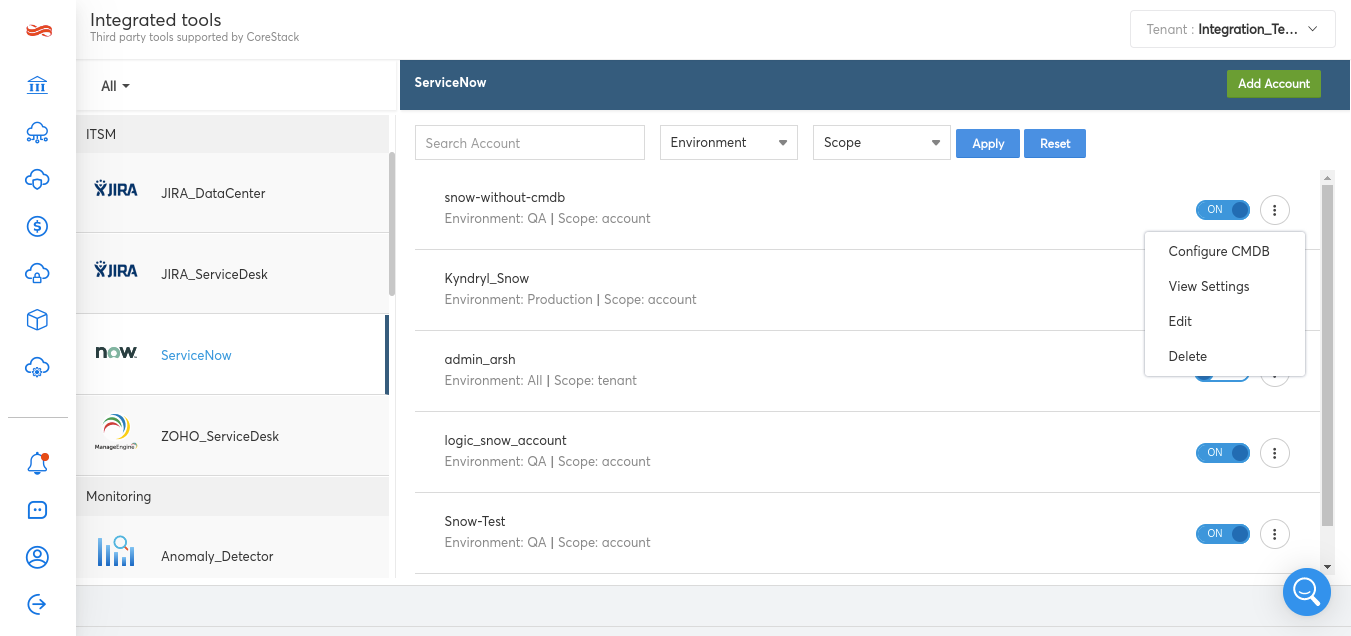Open the Tenant selector dropdown

coord(1233,29)
